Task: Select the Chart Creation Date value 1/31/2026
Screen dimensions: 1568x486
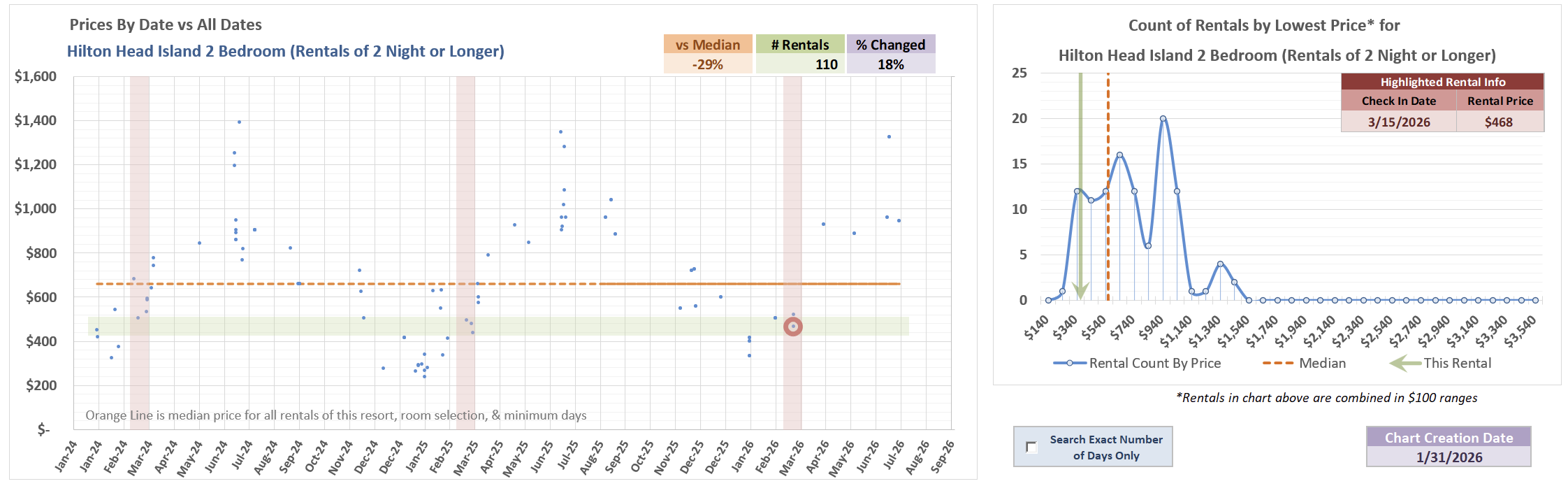Action: pos(1449,457)
